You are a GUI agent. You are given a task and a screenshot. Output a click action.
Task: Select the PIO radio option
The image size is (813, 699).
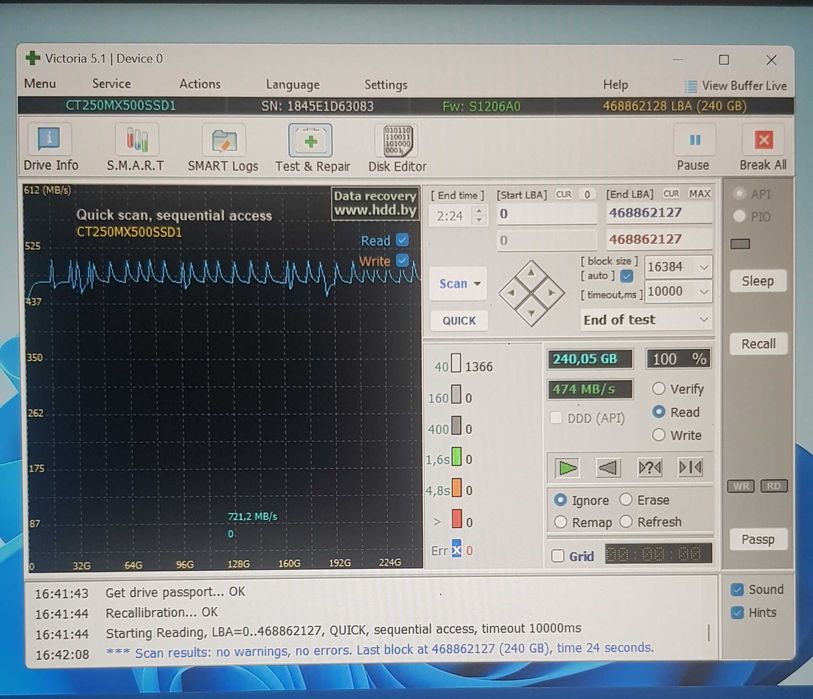coord(739,216)
